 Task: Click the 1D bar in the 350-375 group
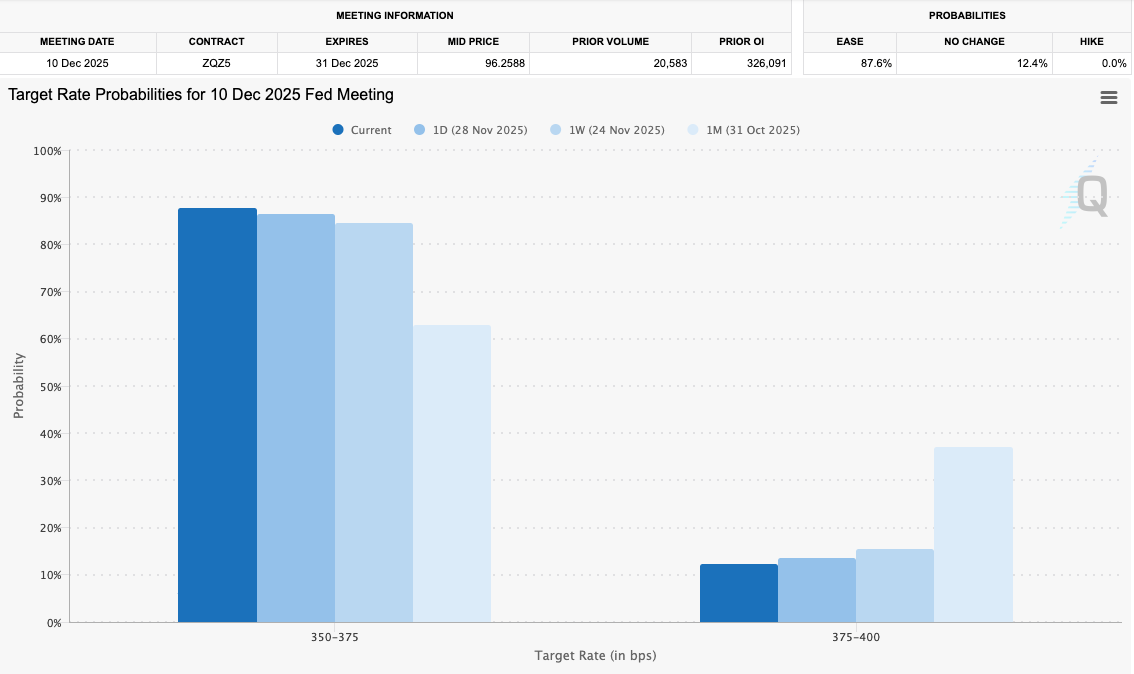point(295,418)
